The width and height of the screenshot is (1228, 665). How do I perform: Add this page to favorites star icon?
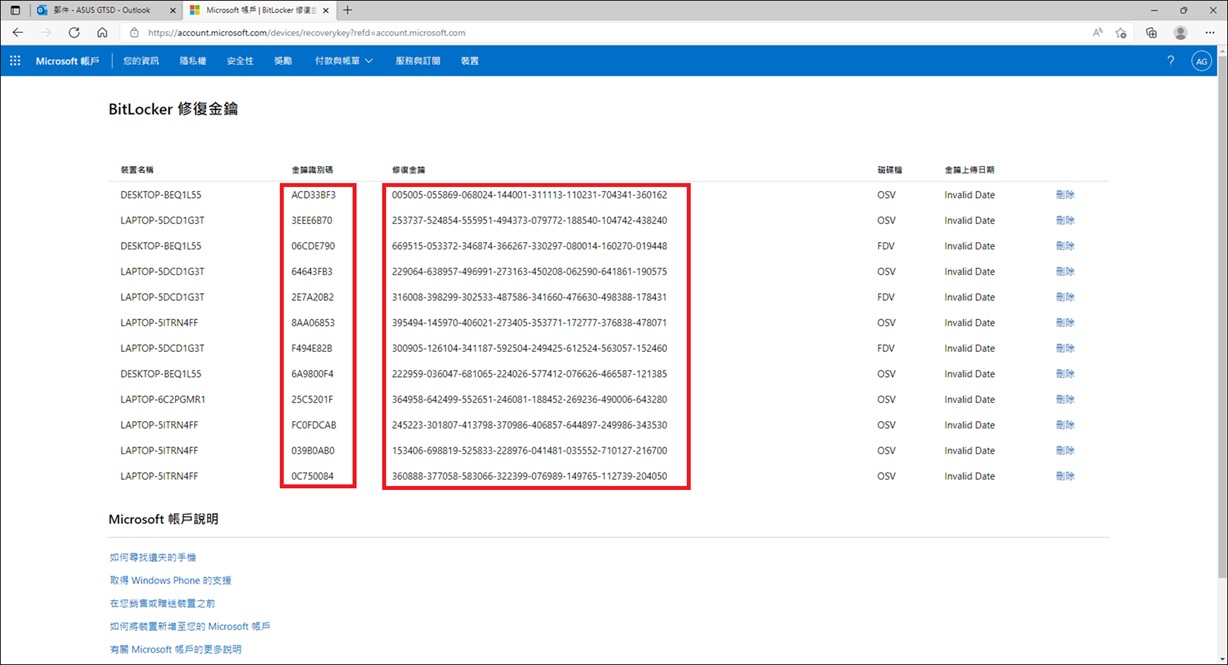(1122, 32)
